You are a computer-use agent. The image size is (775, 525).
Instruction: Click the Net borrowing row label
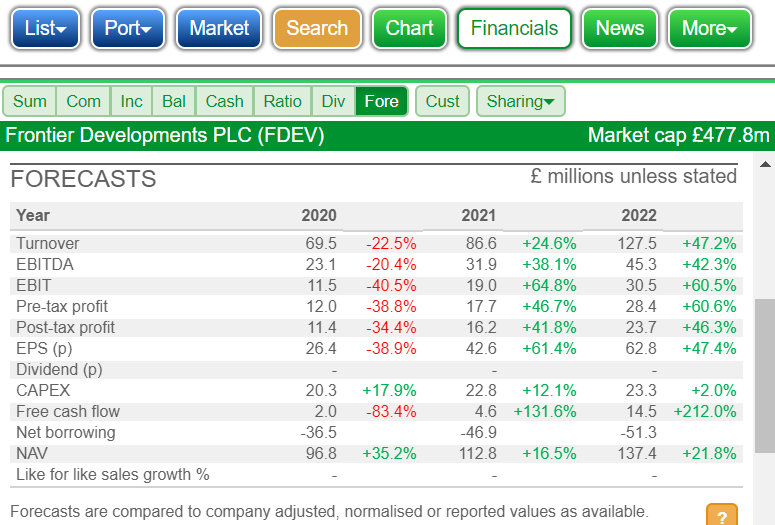(x=66, y=433)
